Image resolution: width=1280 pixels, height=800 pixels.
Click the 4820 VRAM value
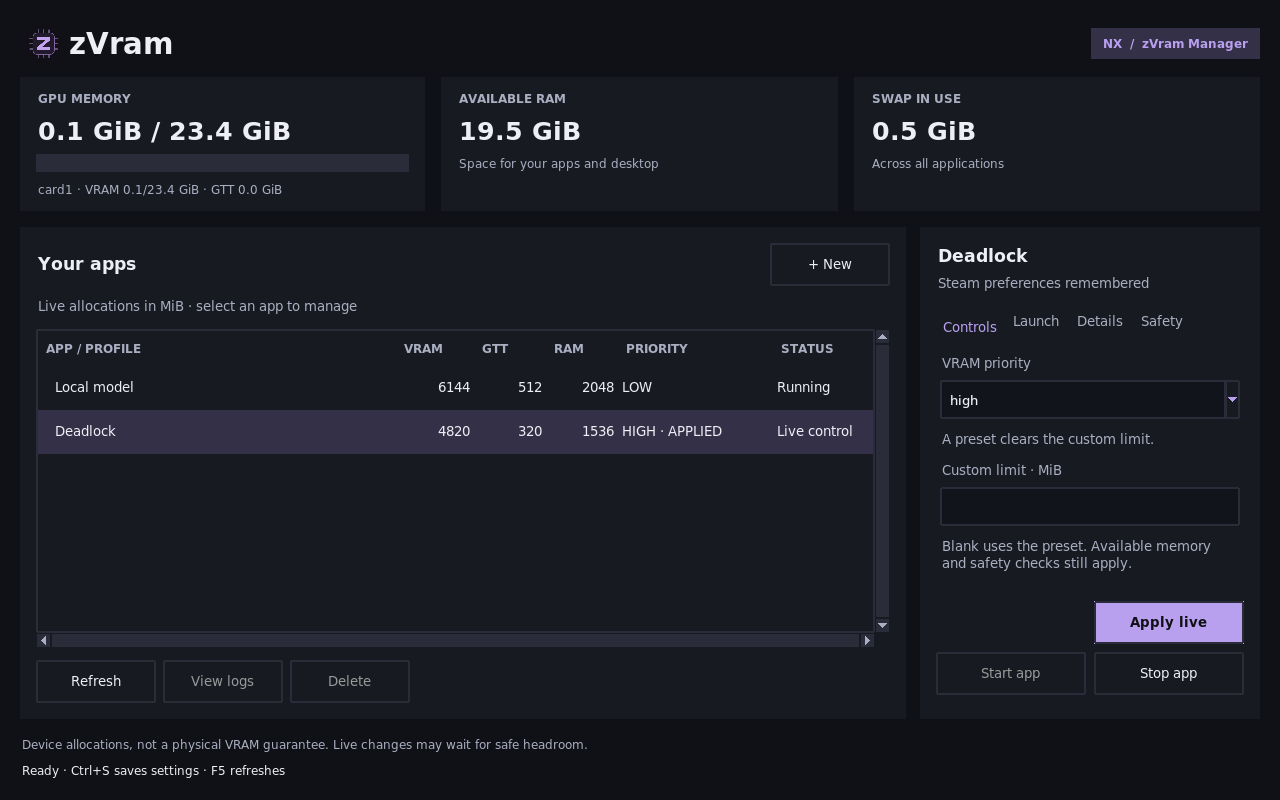[x=454, y=431]
